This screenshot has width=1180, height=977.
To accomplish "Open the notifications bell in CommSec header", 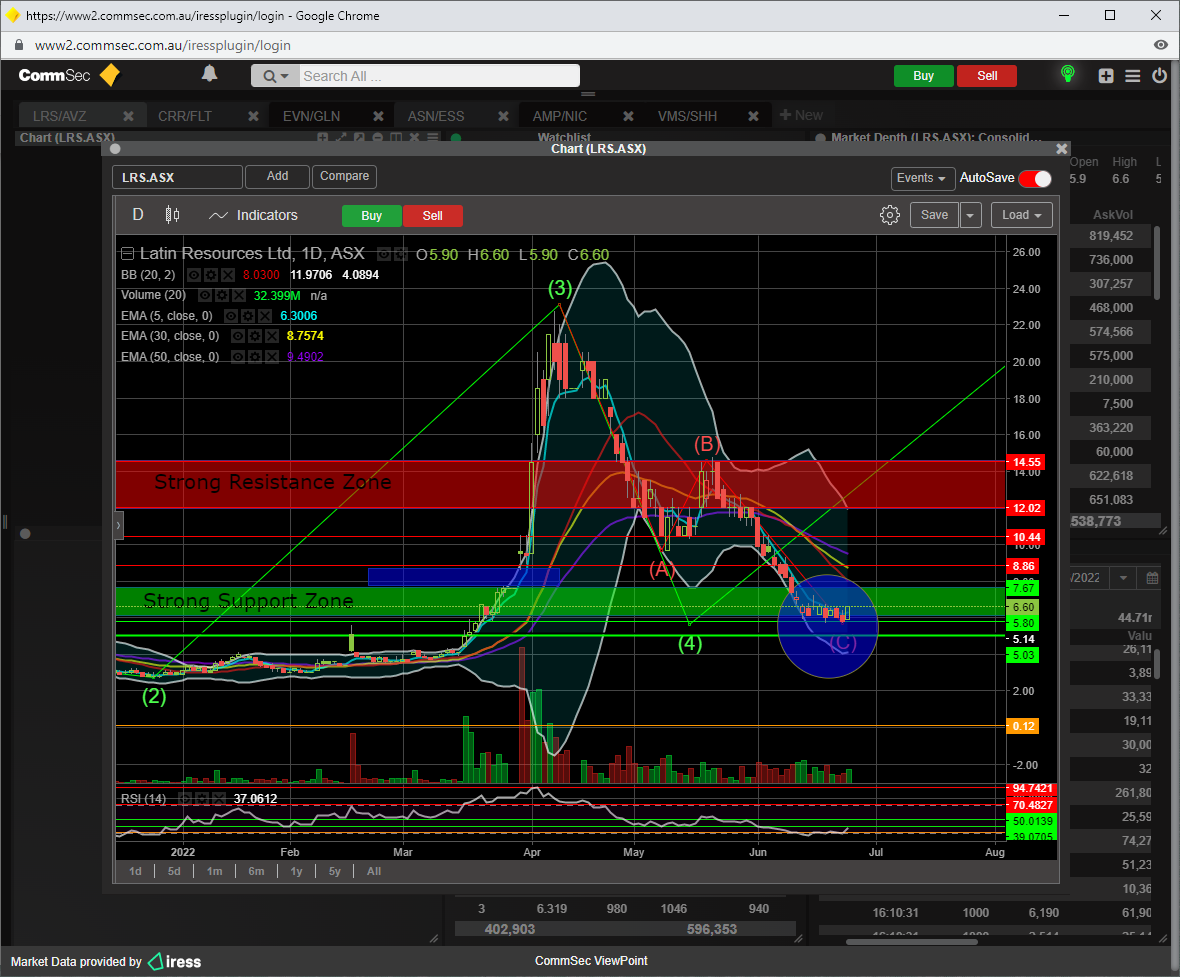I will (209, 74).
